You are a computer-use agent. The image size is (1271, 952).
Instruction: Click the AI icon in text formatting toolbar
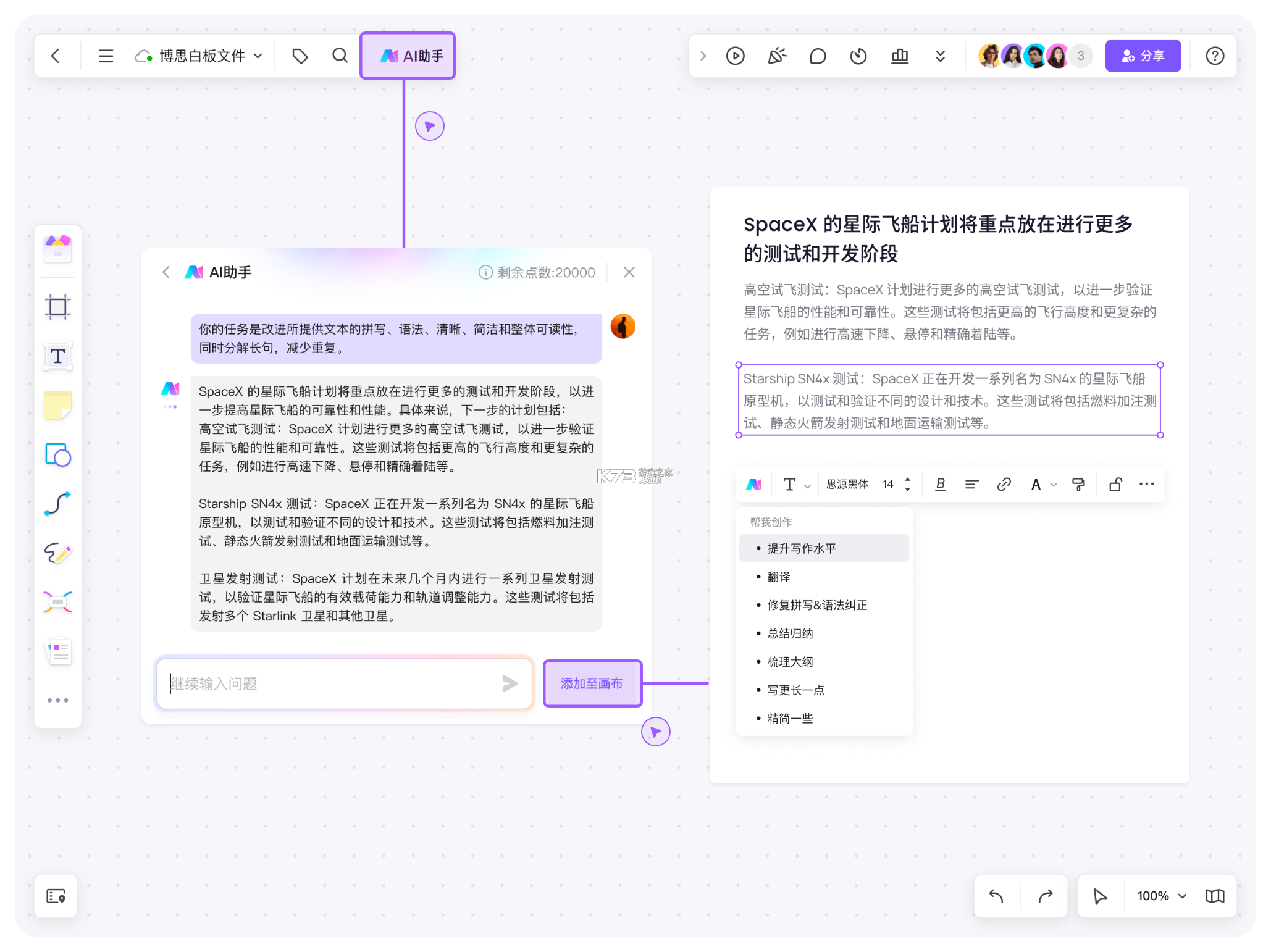tap(754, 485)
